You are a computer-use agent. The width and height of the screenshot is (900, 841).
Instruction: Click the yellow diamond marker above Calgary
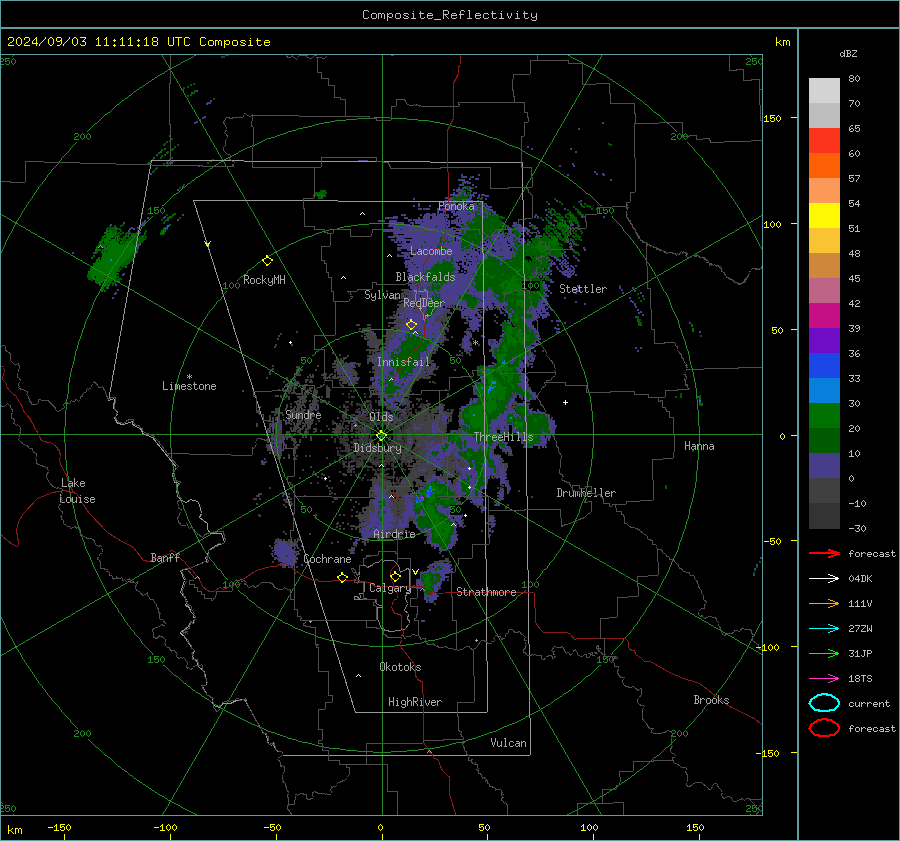(395, 576)
